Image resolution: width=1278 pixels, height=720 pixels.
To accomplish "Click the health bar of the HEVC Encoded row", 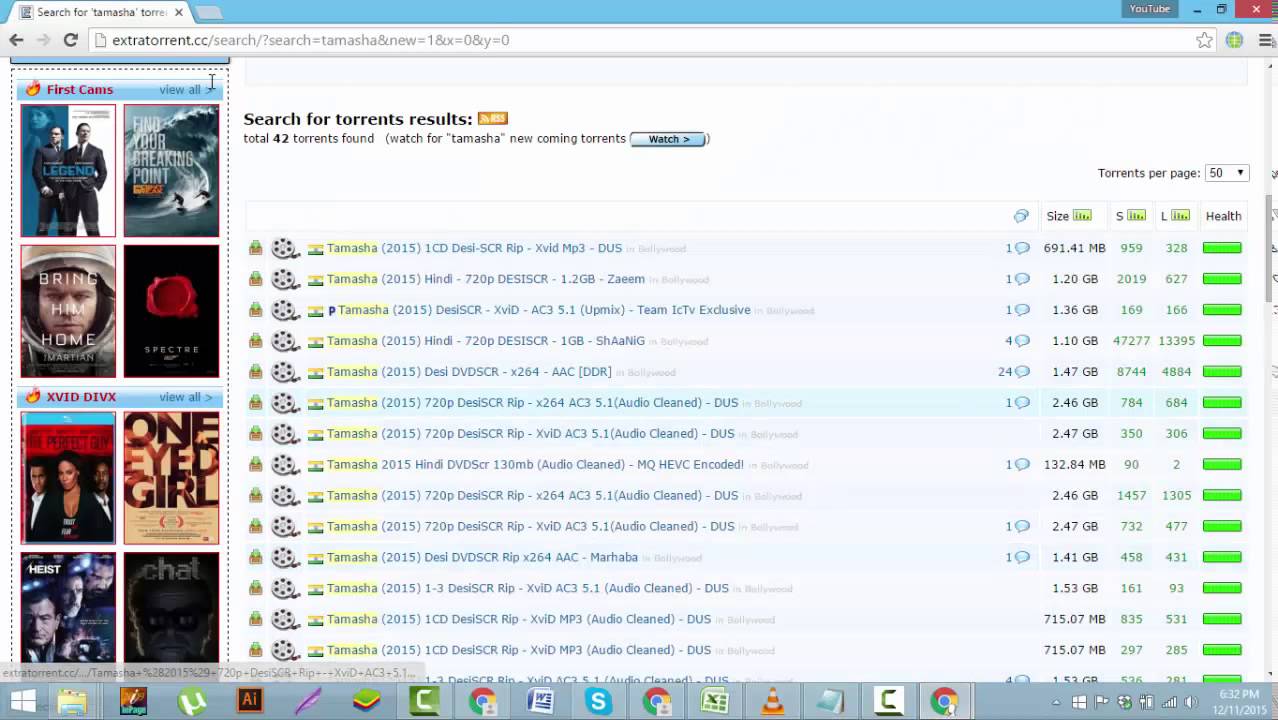I will point(1222,465).
